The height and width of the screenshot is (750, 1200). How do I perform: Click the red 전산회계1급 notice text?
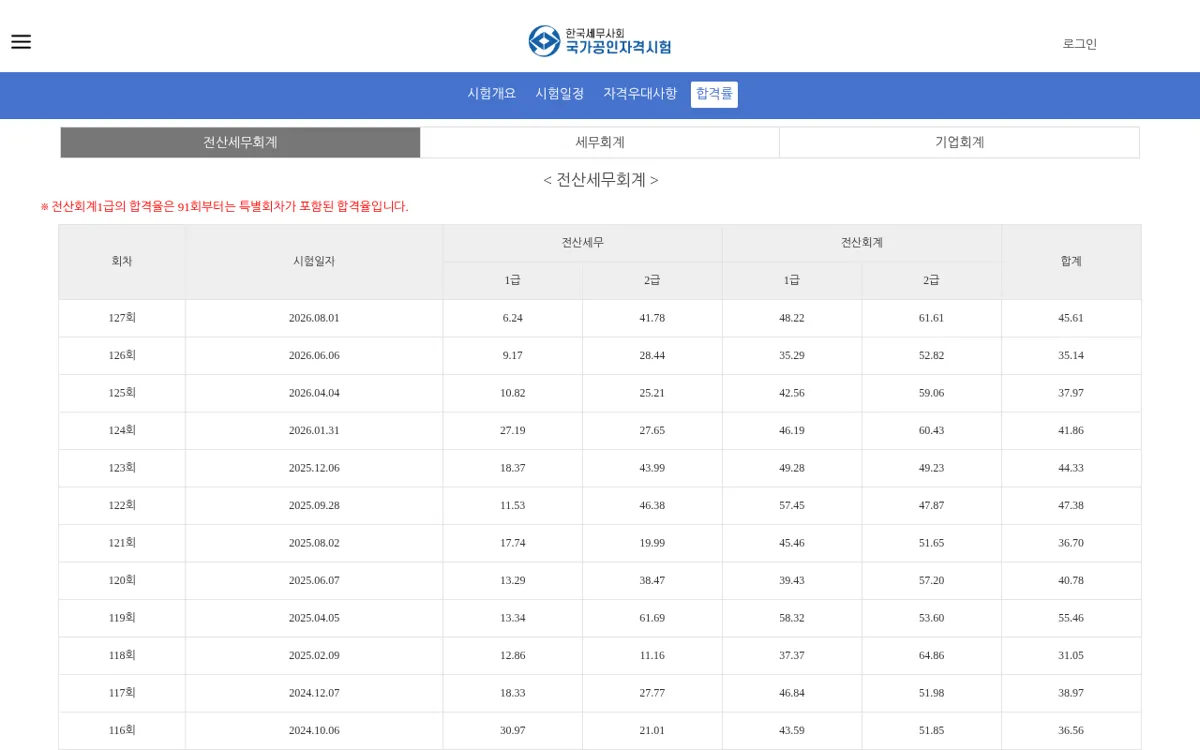[224, 207]
